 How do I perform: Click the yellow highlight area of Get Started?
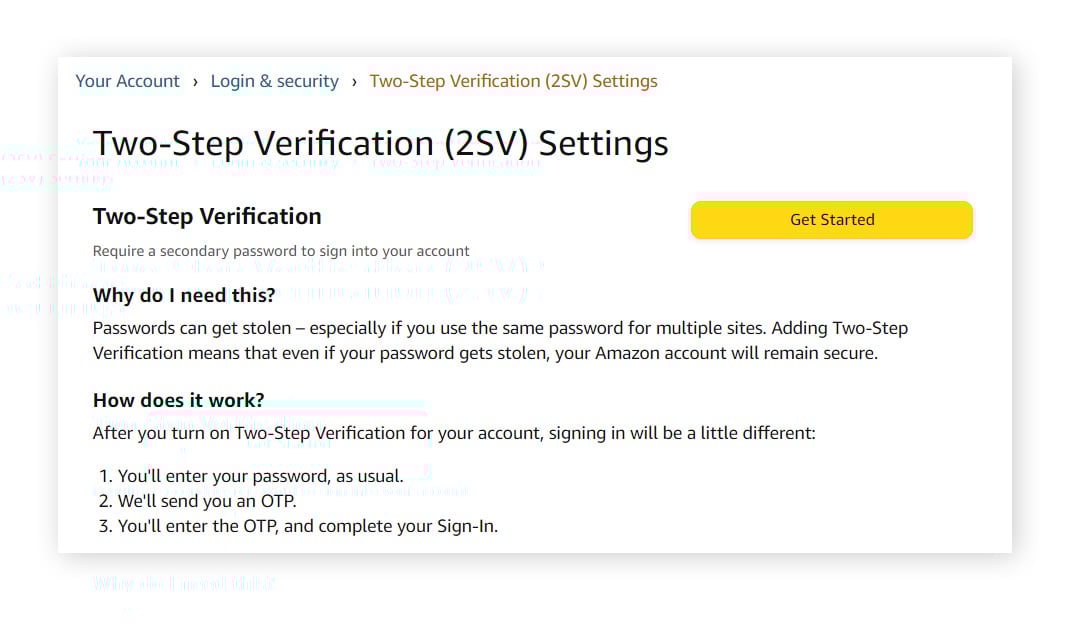(x=831, y=219)
